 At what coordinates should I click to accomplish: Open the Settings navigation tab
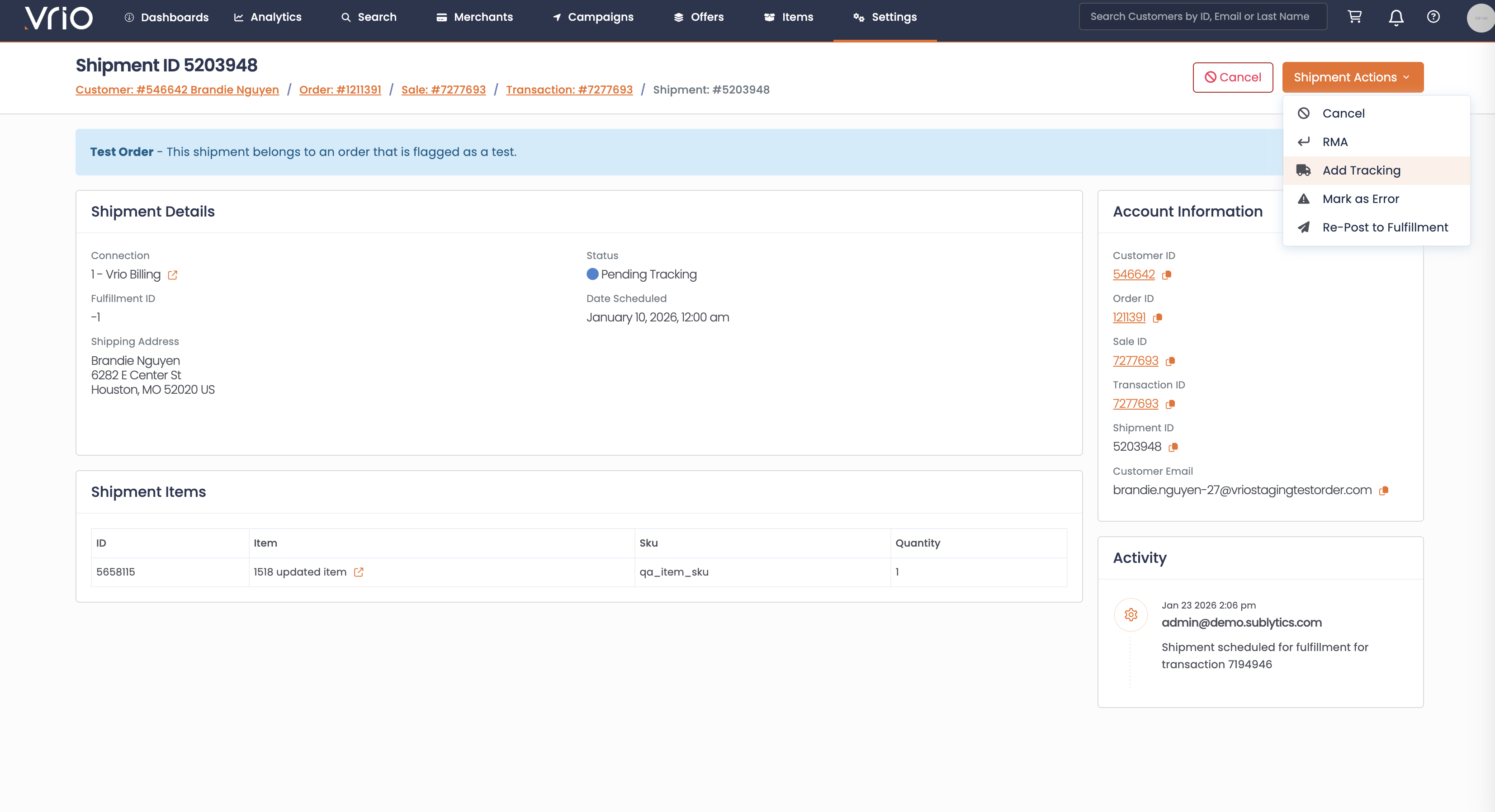point(885,18)
